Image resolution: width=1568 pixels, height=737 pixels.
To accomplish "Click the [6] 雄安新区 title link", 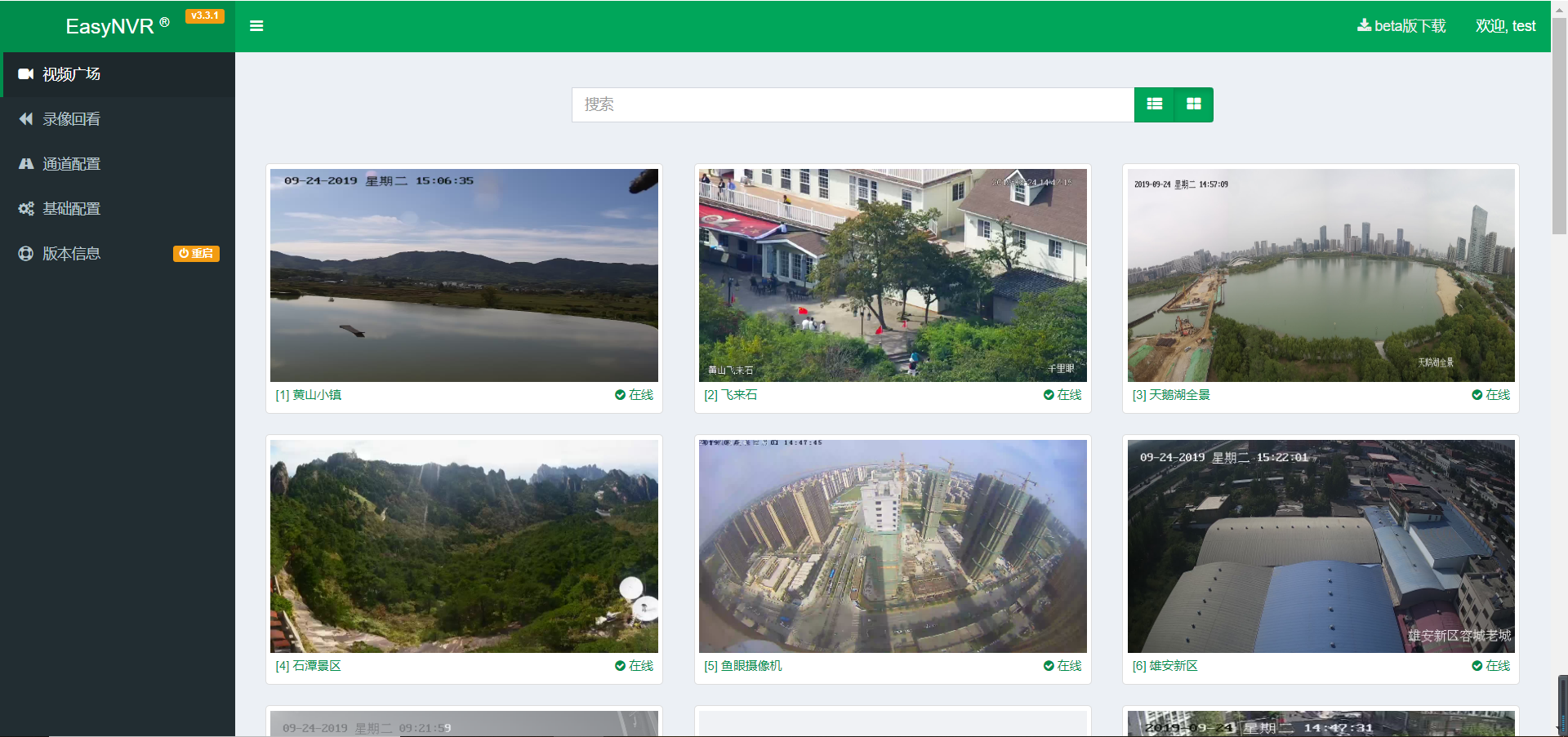I will coord(1165,666).
